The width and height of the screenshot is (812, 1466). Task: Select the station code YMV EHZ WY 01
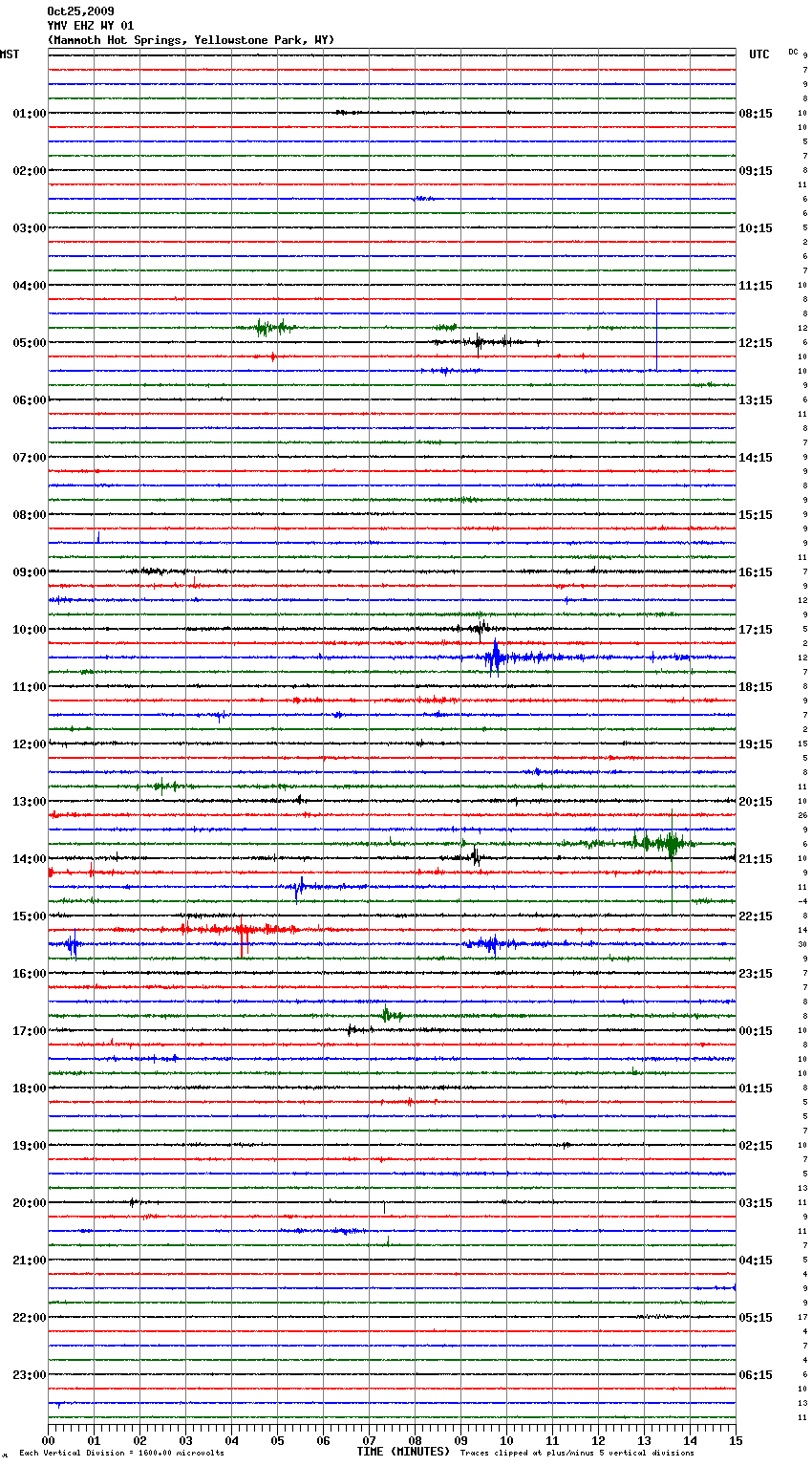(91, 26)
